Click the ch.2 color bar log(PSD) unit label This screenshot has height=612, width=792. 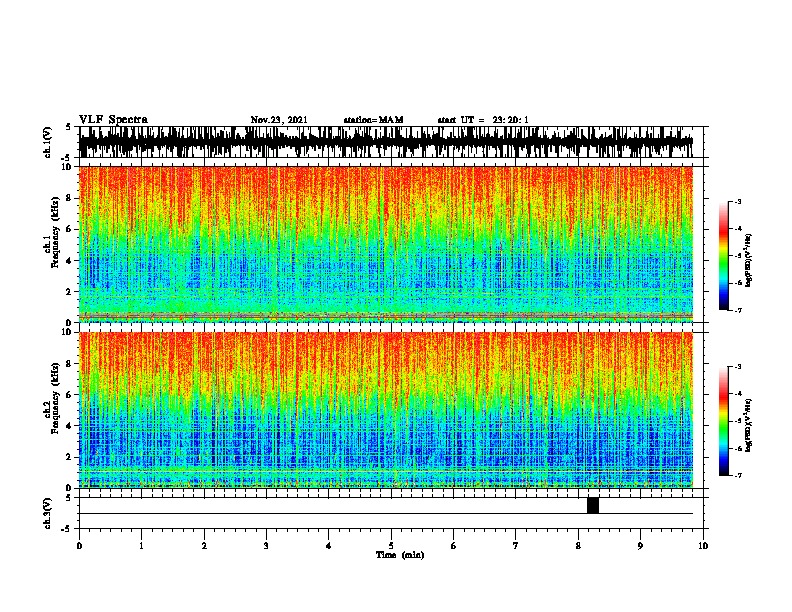coord(748,425)
